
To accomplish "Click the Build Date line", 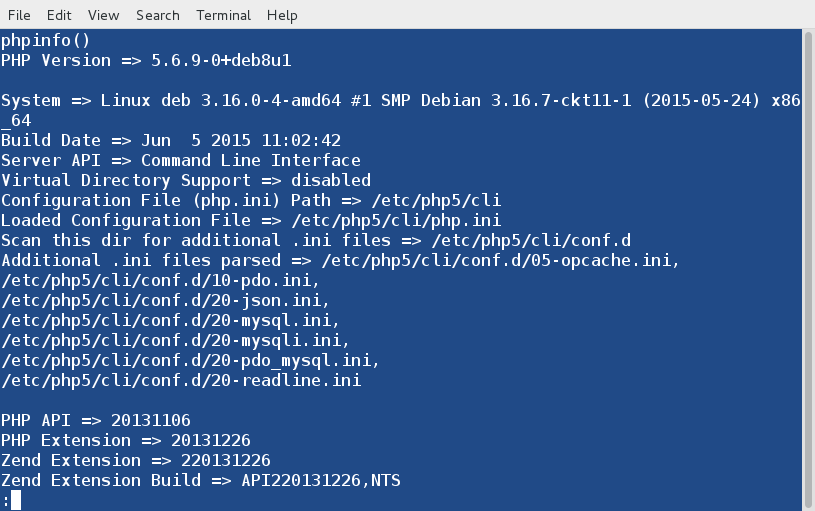I will pyautogui.click(x=170, y=140).
